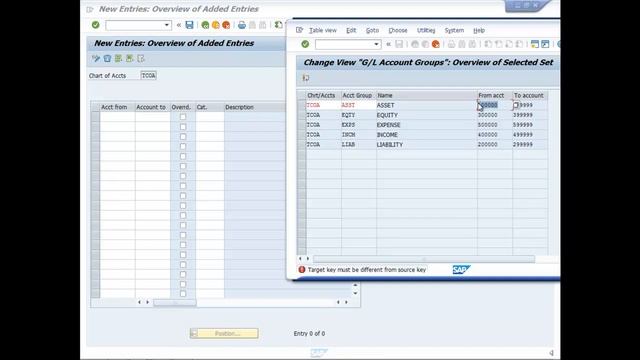Open the window menu icon left of Table view
This screenshot has width=640, height=360.
point(299,30)
